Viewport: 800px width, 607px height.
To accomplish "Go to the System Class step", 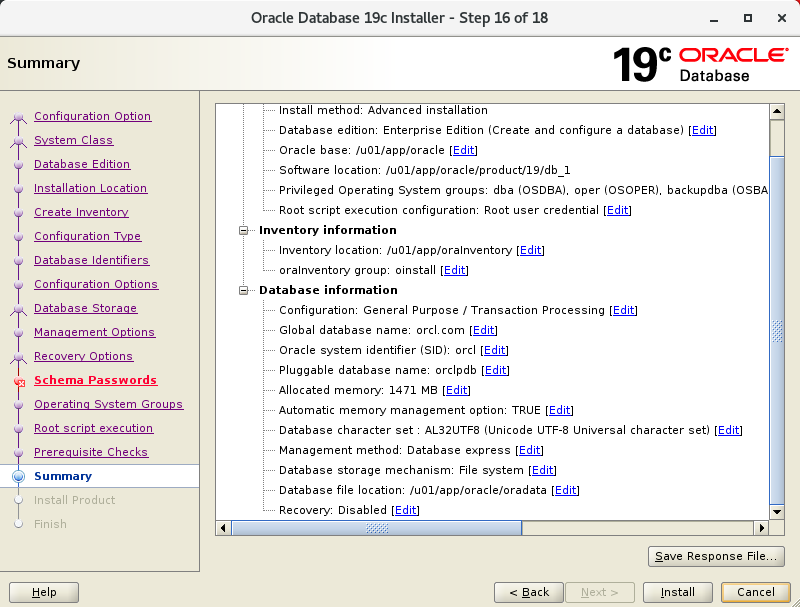I will point(73,140).
